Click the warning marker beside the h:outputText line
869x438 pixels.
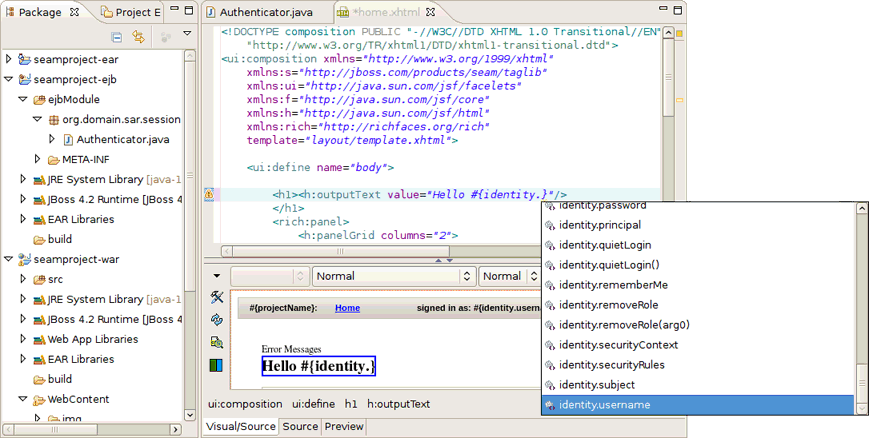(209, 195)
